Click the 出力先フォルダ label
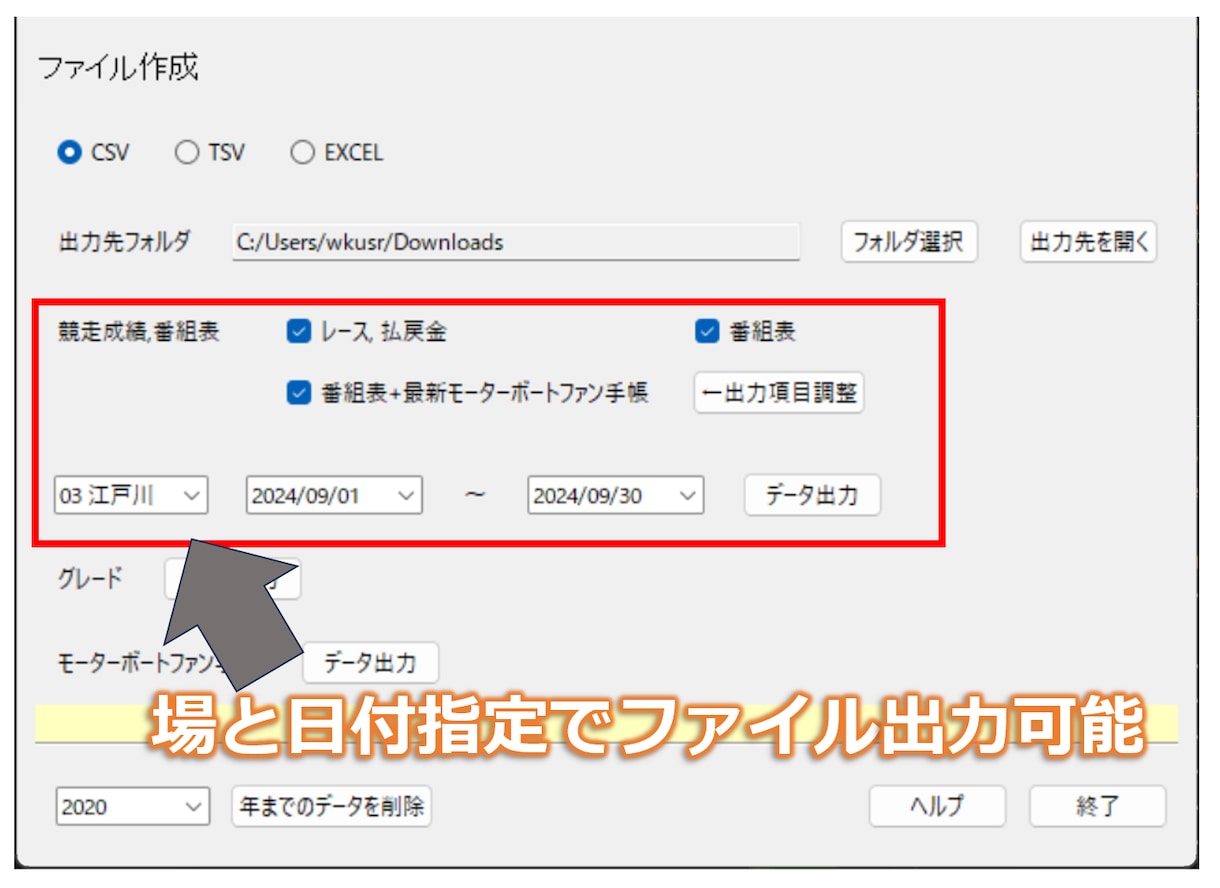 tap(125, 242)
